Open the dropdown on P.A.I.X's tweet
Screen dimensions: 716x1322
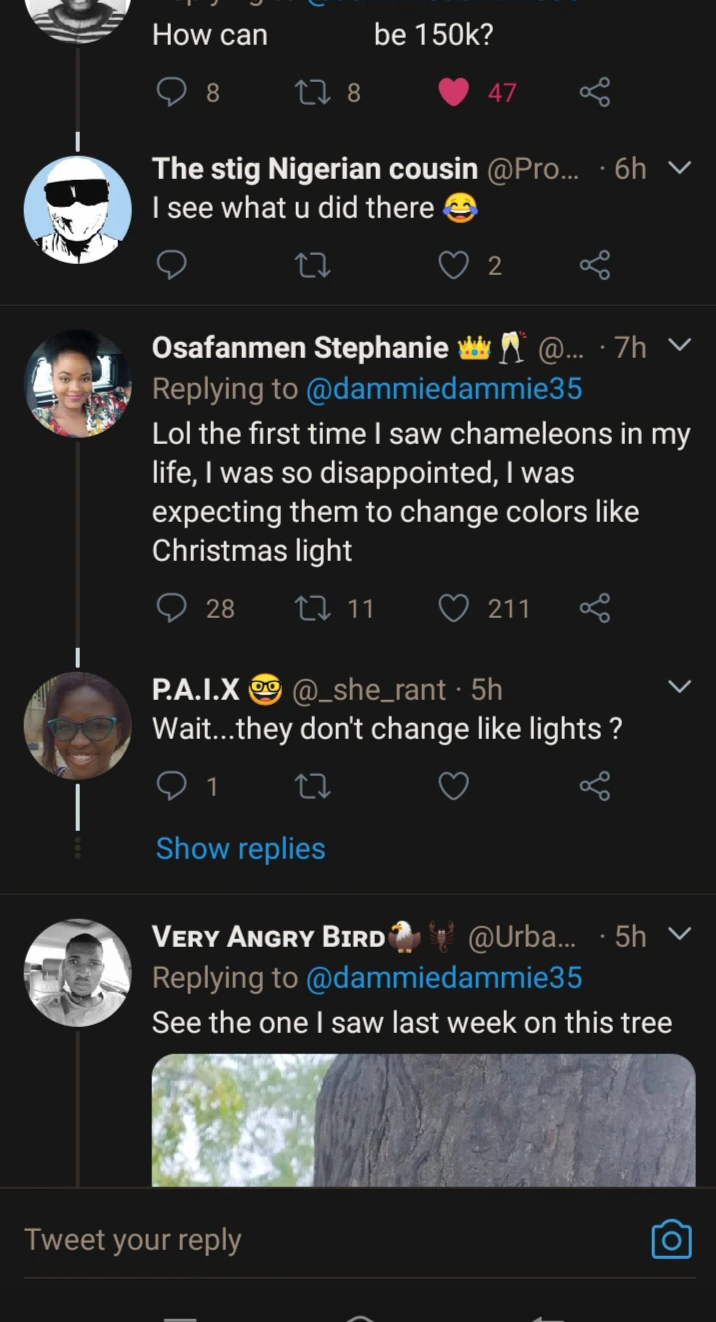[x=679, y=687]
